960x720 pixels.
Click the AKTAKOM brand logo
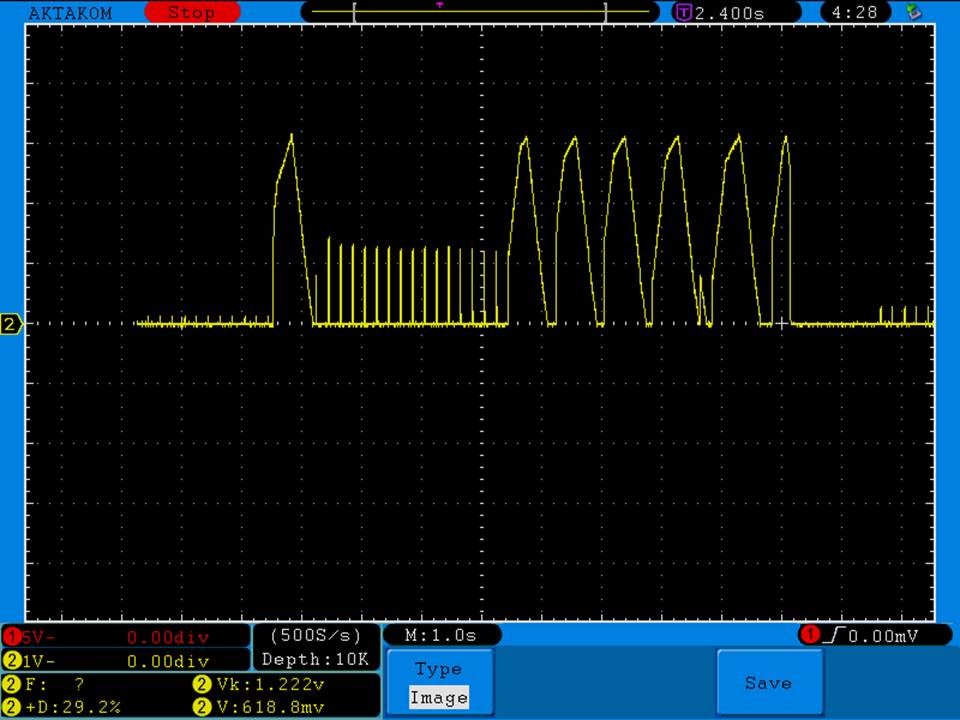[70, 13]
